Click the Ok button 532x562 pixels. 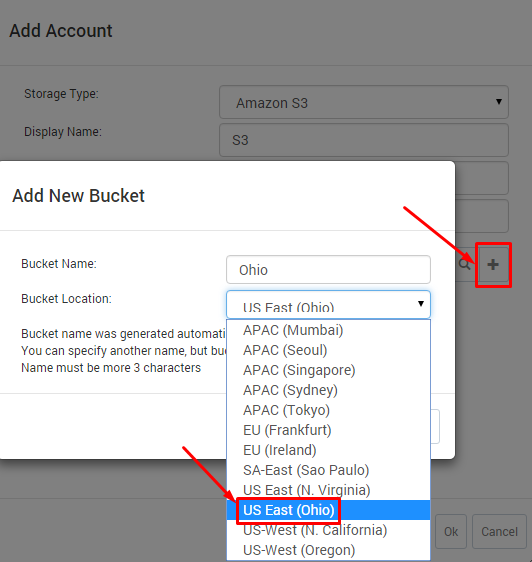(451, 532)
